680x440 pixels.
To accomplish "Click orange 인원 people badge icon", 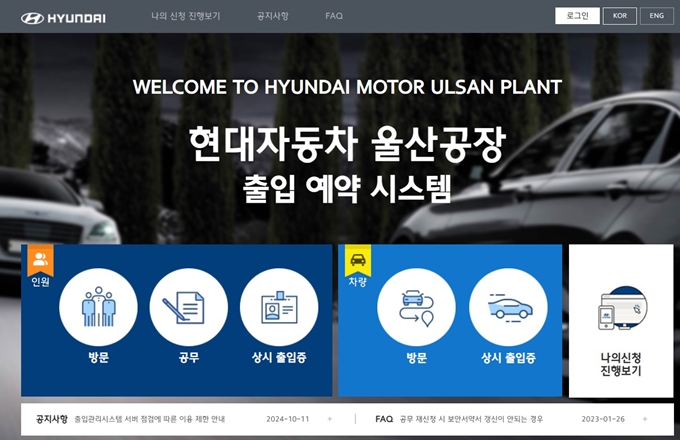I will click(x=40, y=259).
